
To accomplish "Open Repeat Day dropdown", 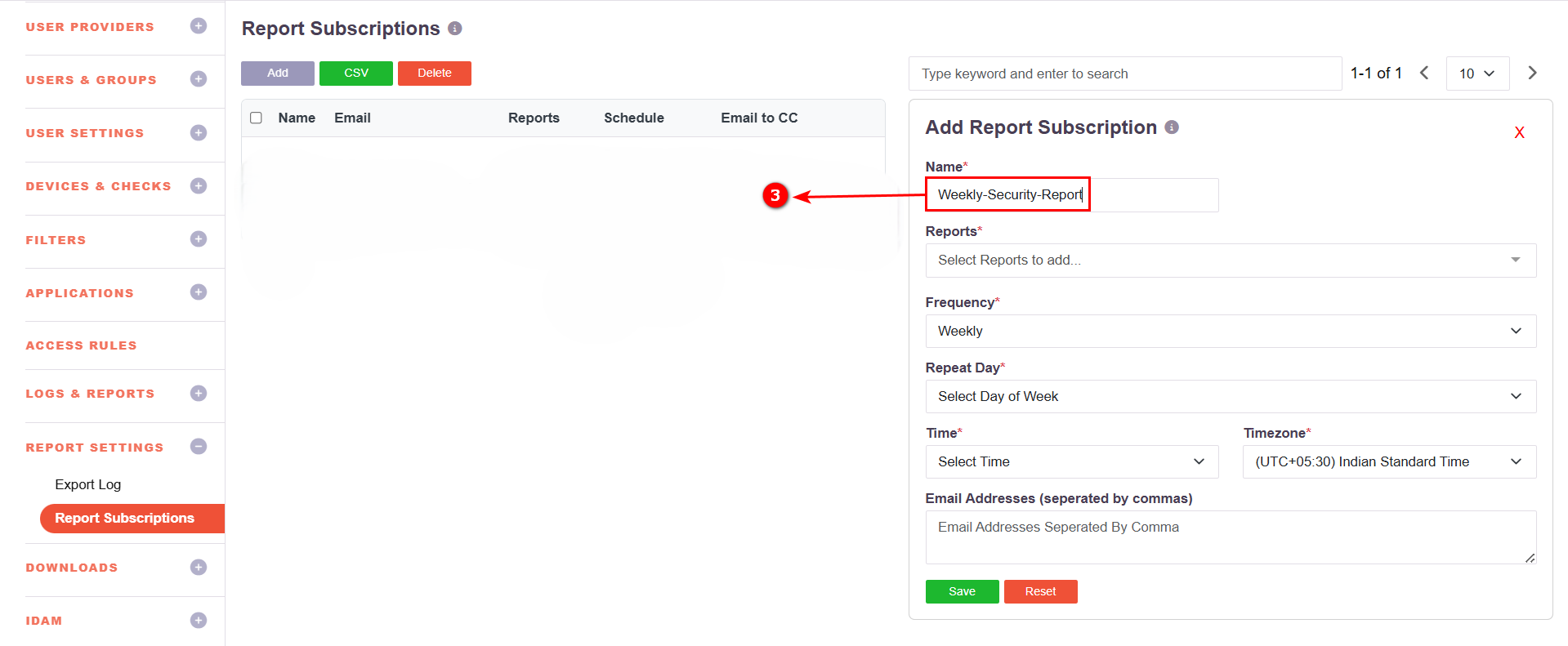I will pyautogui.click(x=1230, y=397).
